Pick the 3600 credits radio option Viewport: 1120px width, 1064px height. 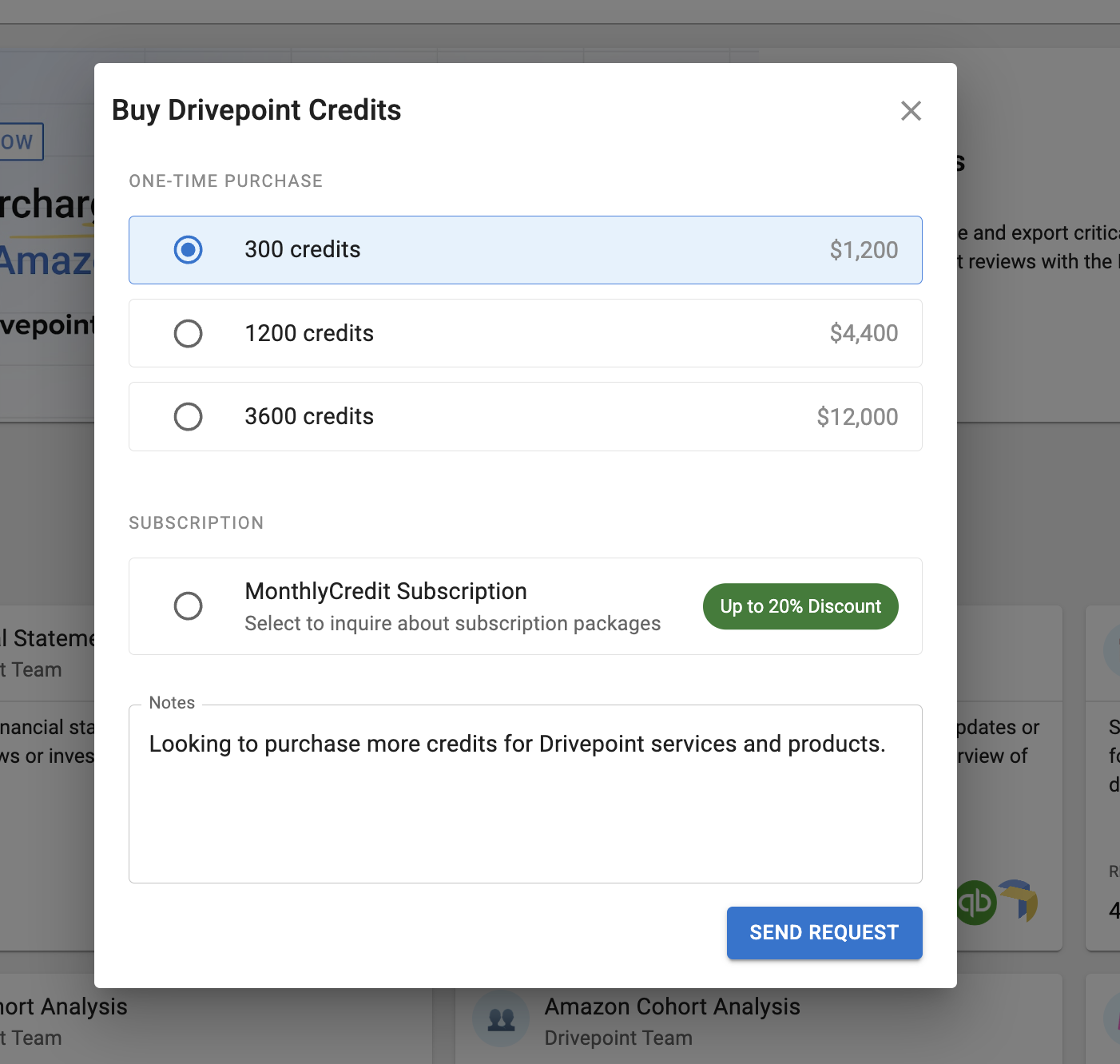(189, 416)
